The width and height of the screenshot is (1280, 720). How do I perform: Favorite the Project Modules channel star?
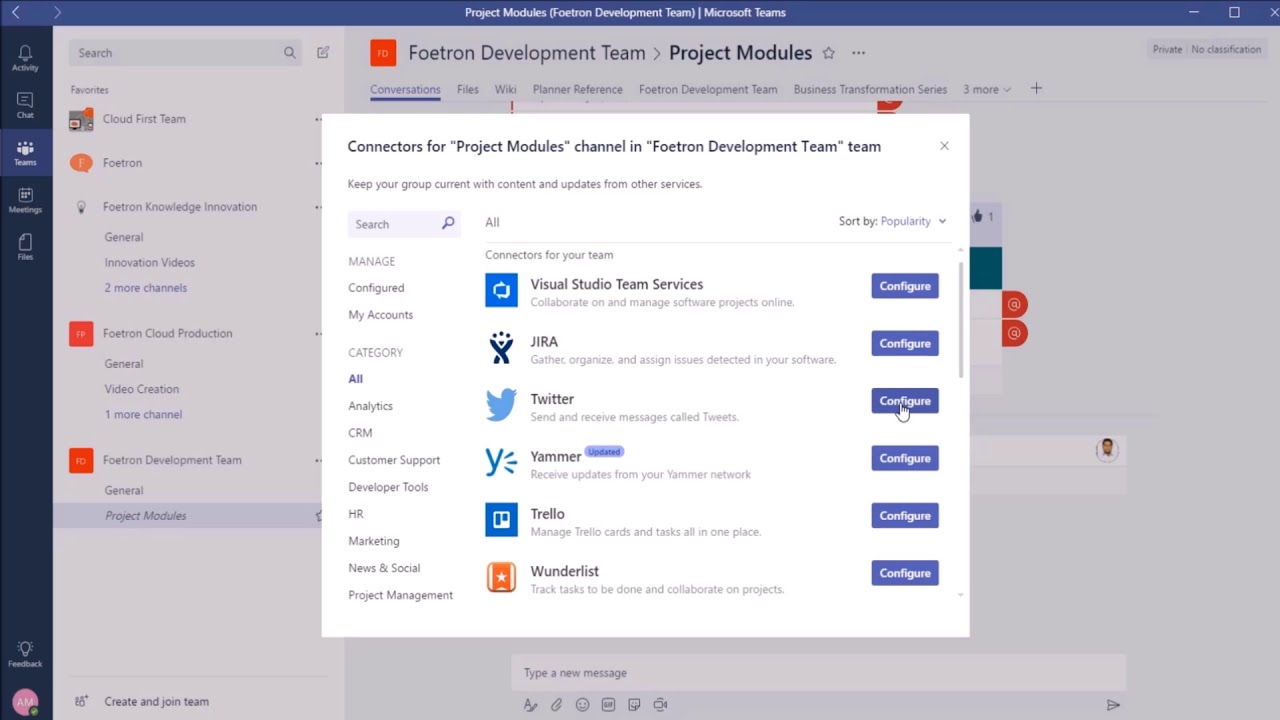(x=828, y=53)
